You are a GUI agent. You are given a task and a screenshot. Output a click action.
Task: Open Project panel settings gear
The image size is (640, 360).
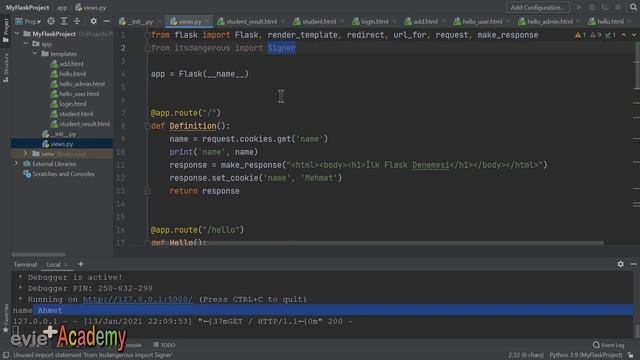pos(93,21)
